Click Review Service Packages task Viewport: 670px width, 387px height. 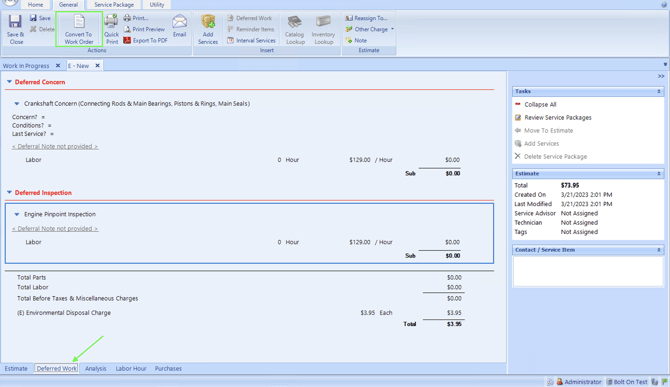[x=553, y=117]
